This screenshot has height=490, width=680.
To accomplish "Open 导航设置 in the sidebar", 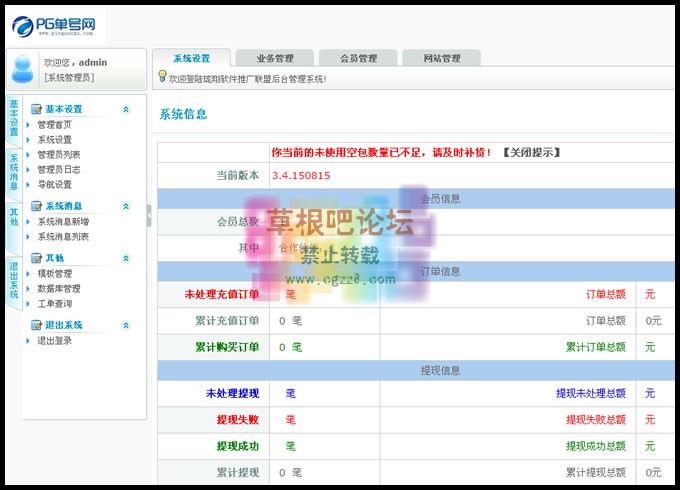I will pos(54,185).
